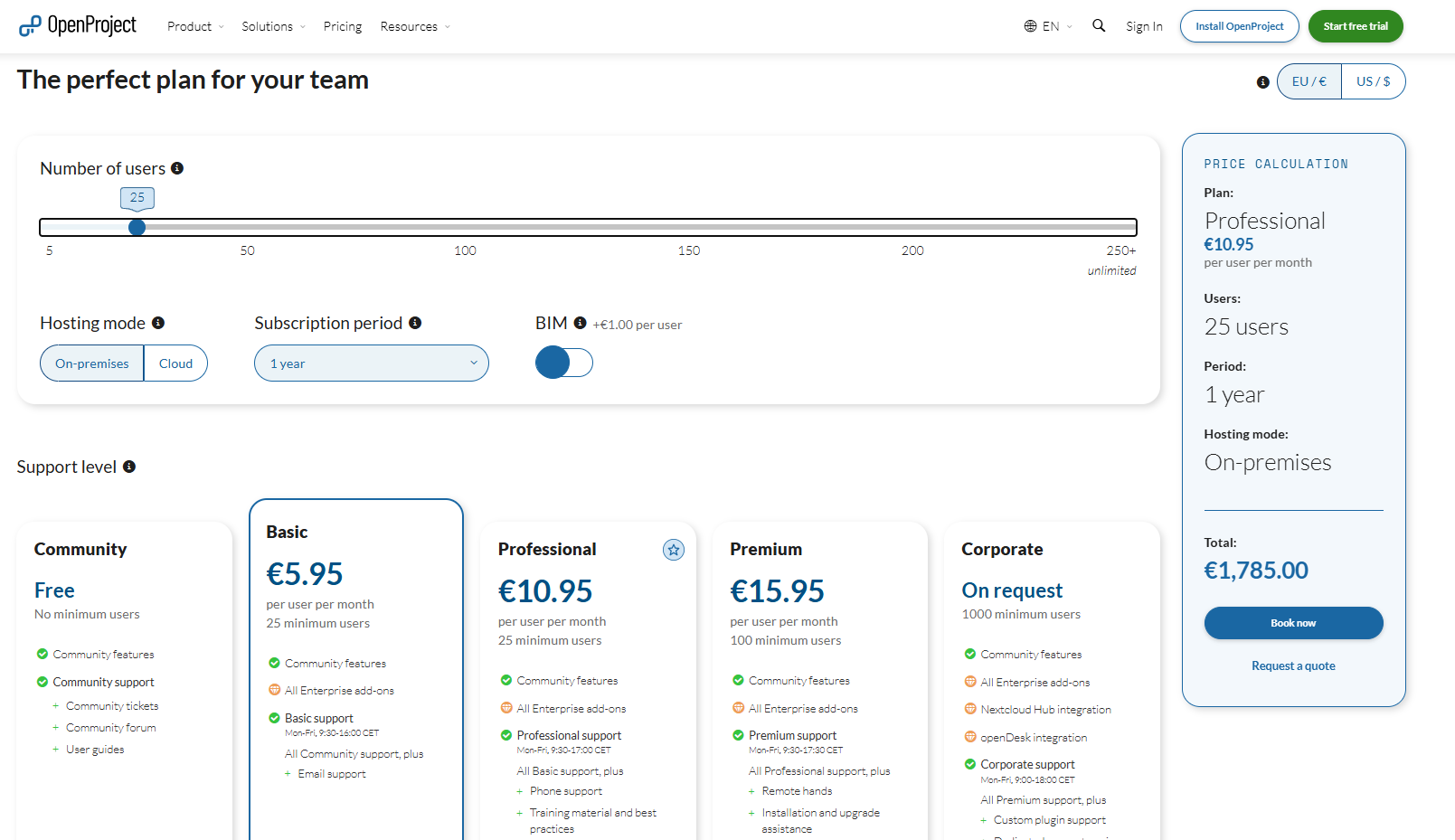Screen dimensions: 1455x840
Task: Click green check beside Corporate support
Action: pos(970,764)
